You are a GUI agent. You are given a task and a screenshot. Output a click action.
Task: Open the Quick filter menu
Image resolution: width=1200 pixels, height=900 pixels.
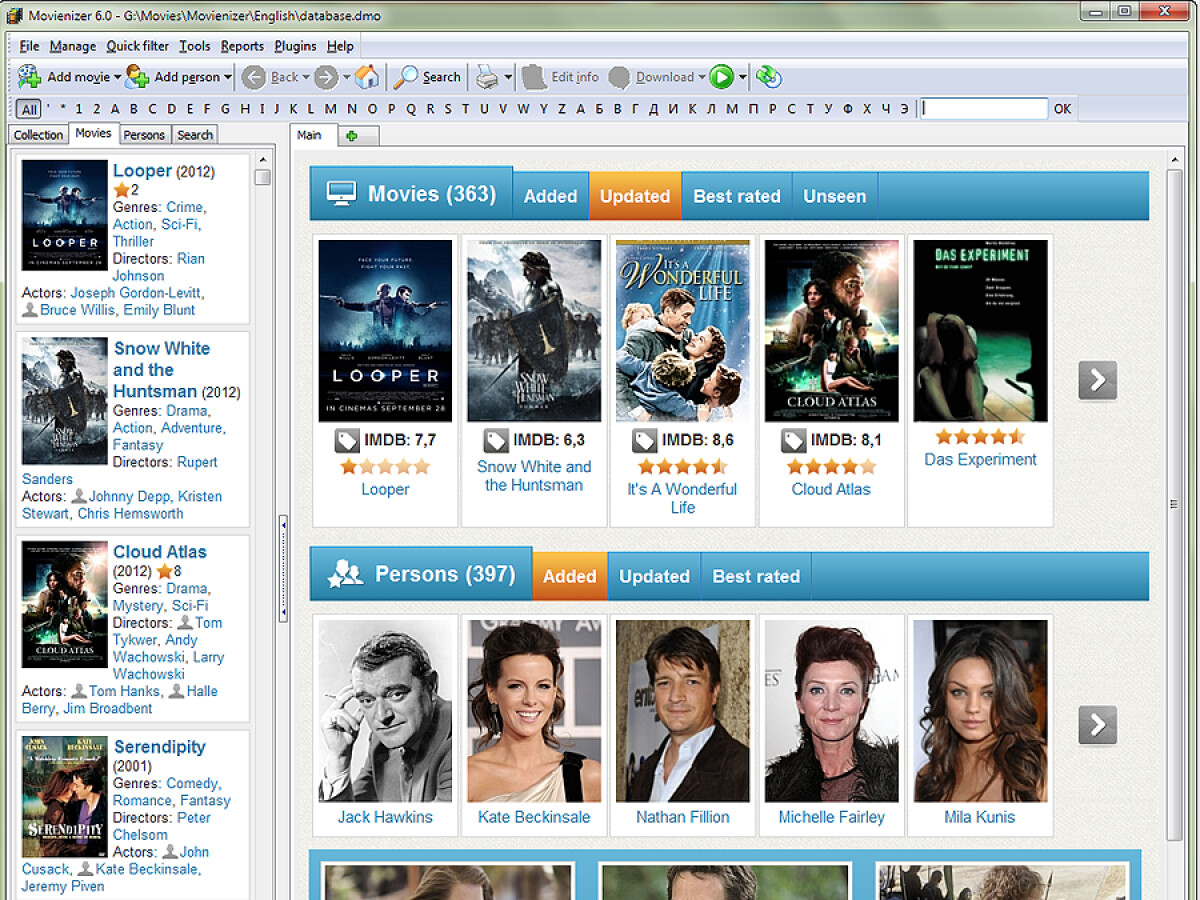137,46
